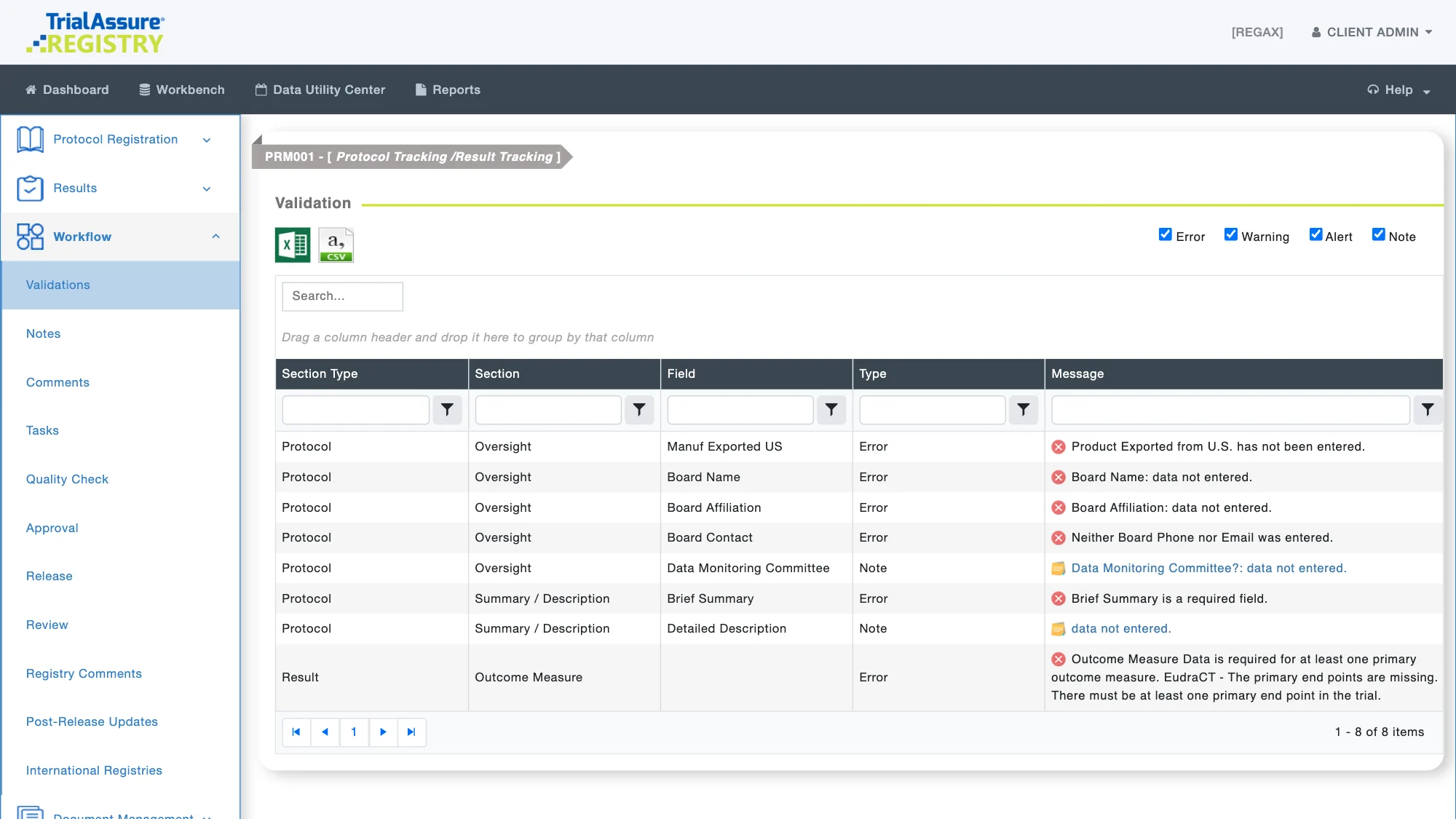The width and height of the screenshot is (1456, 819).
Task: Click the Results clipboard icon
Action: click(x=31, y=188)
